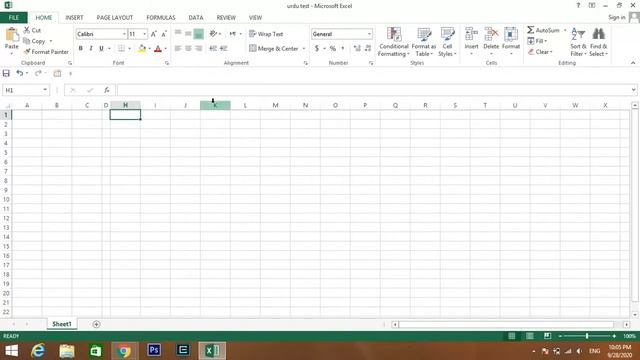Click the Cut scissors icon
Screen dimensions: 640x360
[27, 30]
